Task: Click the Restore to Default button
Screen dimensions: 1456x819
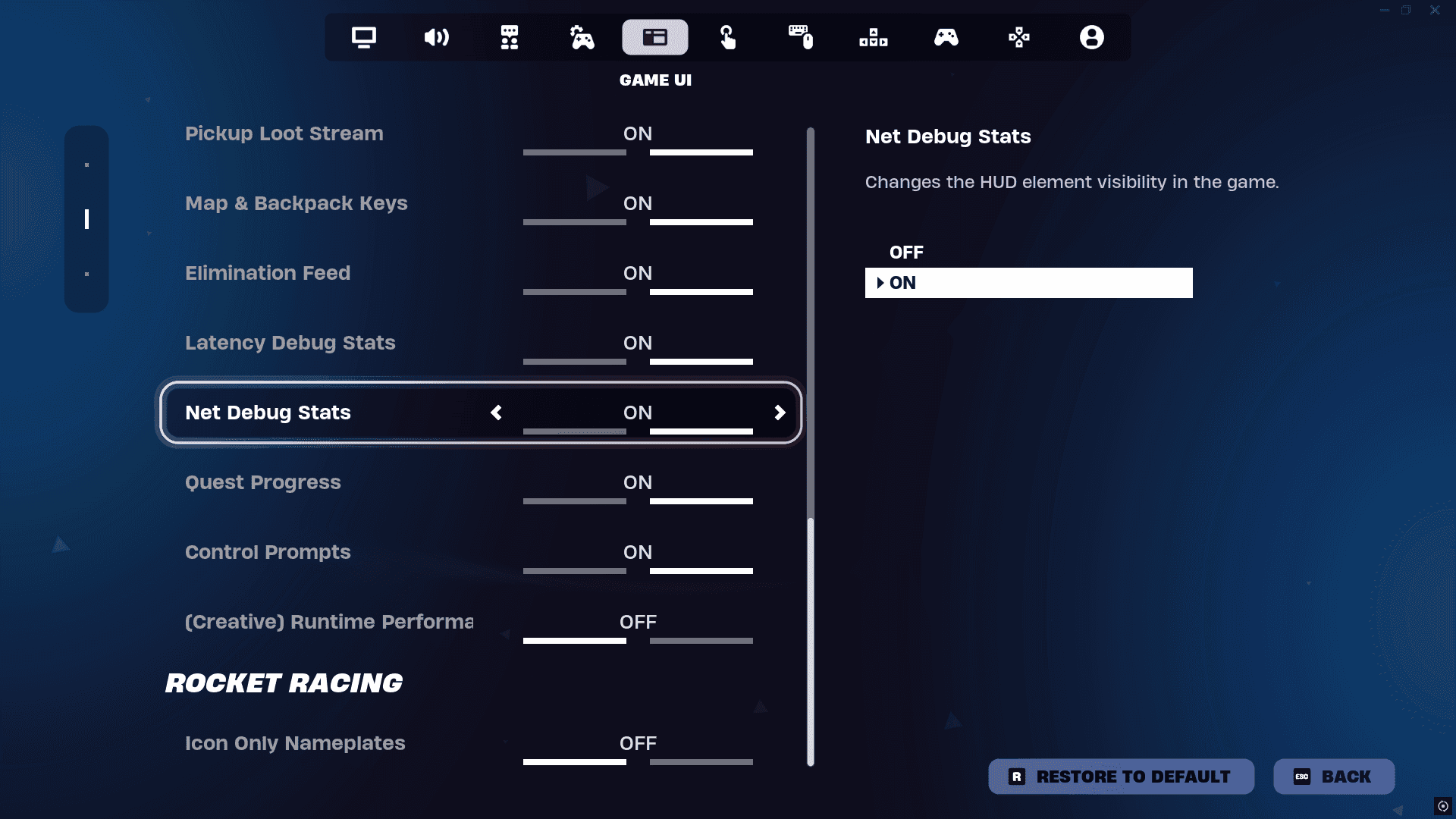Action: pyautogui.click(x=1120, y=776)
